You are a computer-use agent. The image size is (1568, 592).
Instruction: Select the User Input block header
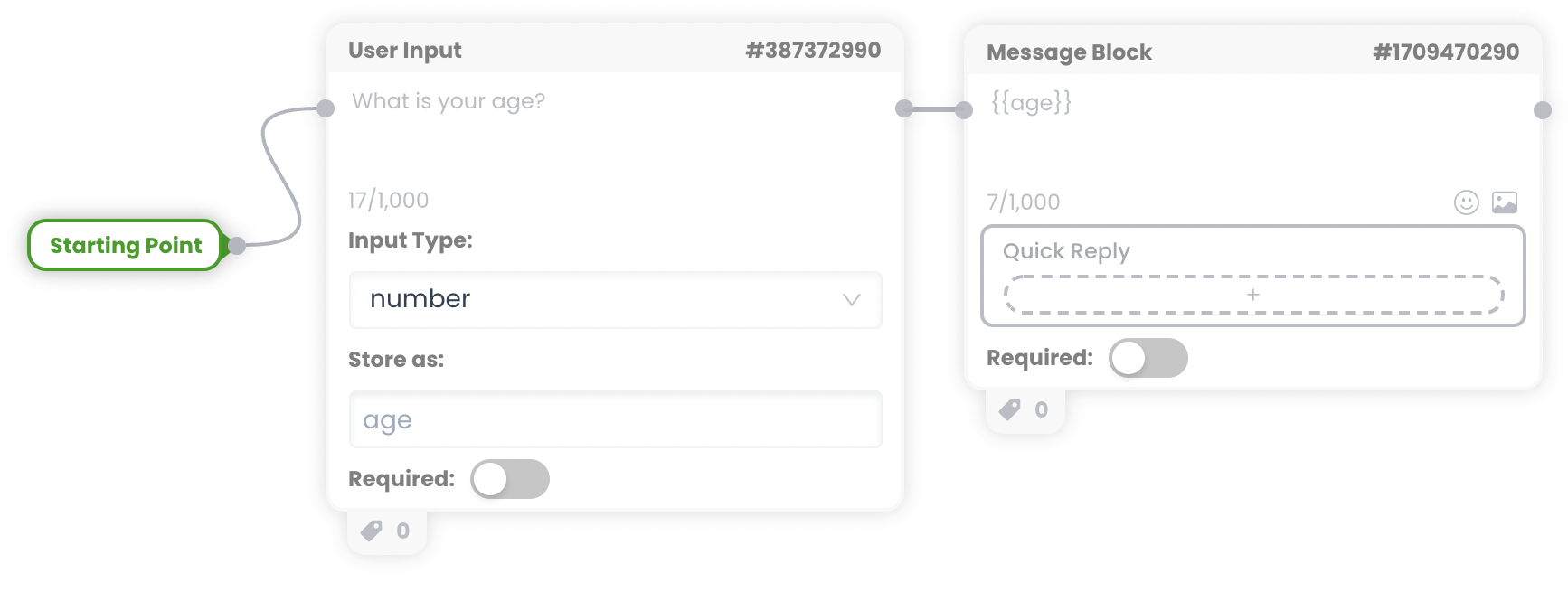[x=615, y=50]
